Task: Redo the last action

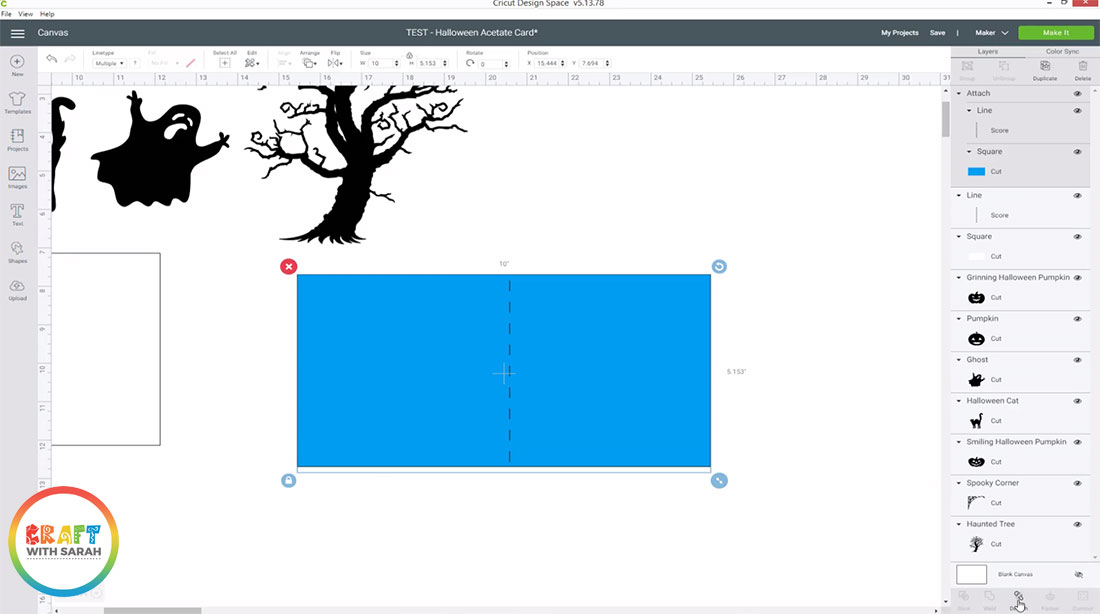Action: click(70, 59)
